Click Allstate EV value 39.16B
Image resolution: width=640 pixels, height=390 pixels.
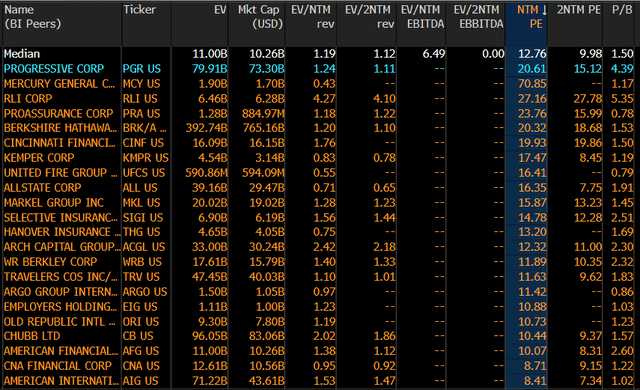coord(210,188)
